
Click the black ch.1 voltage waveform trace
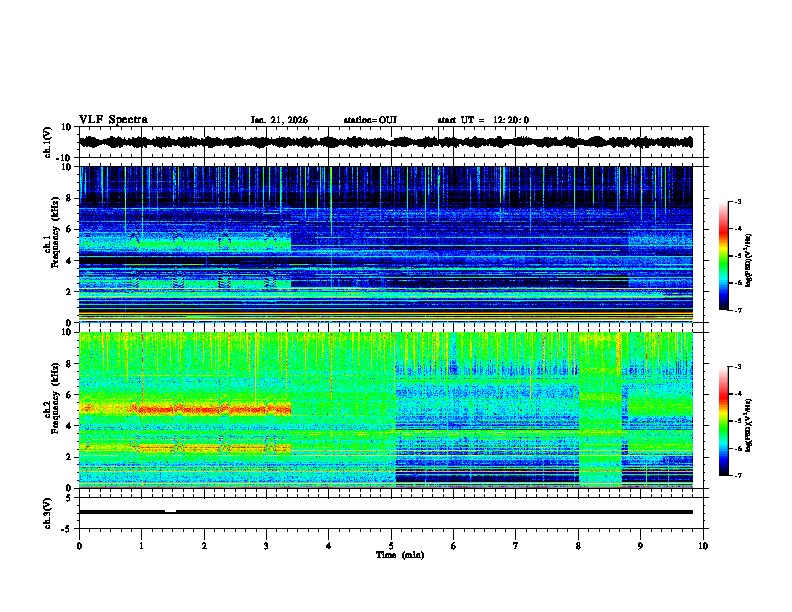pyautogui.click(x=386, y=142)
